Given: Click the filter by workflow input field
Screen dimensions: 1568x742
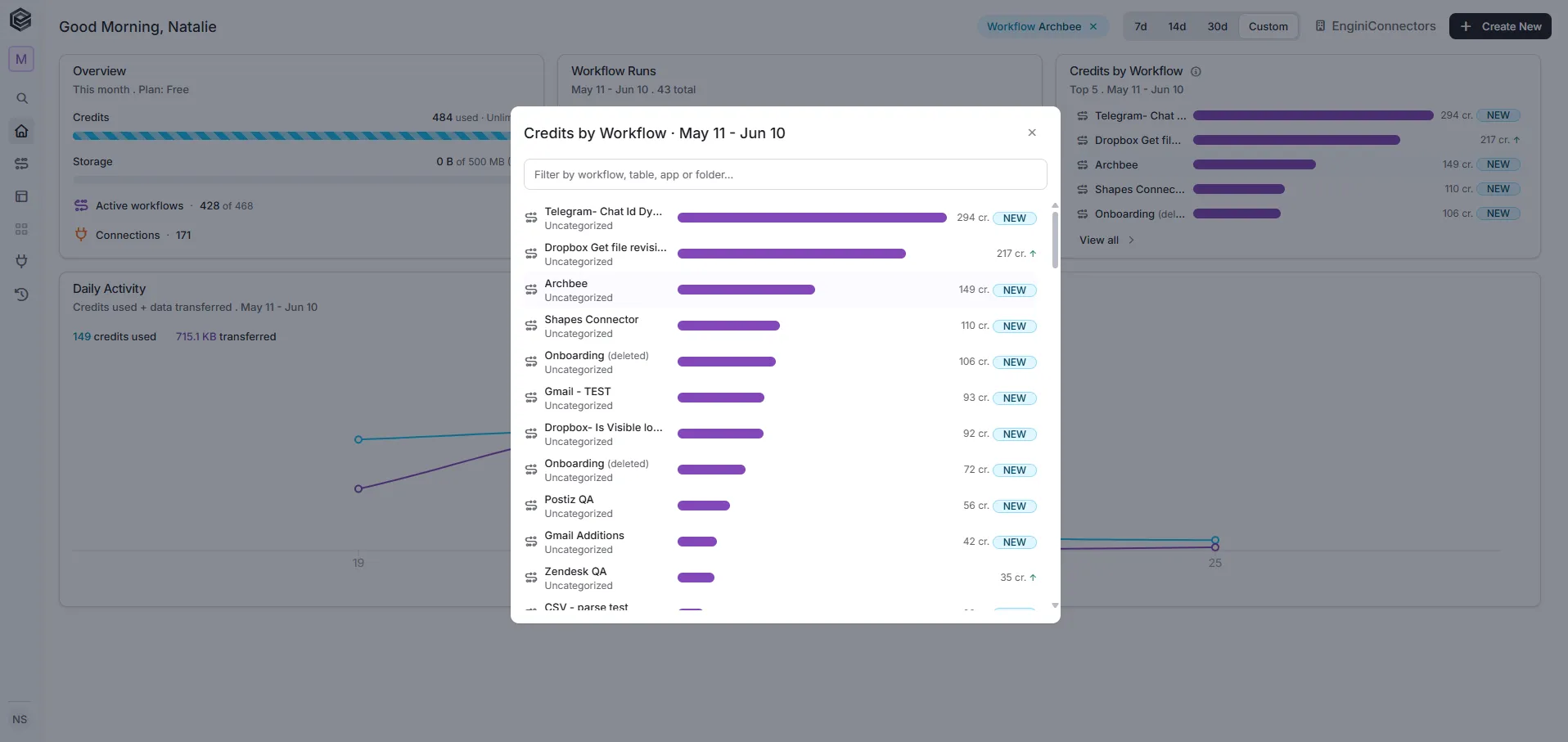Looking at the screenshot, I should 785,174.
